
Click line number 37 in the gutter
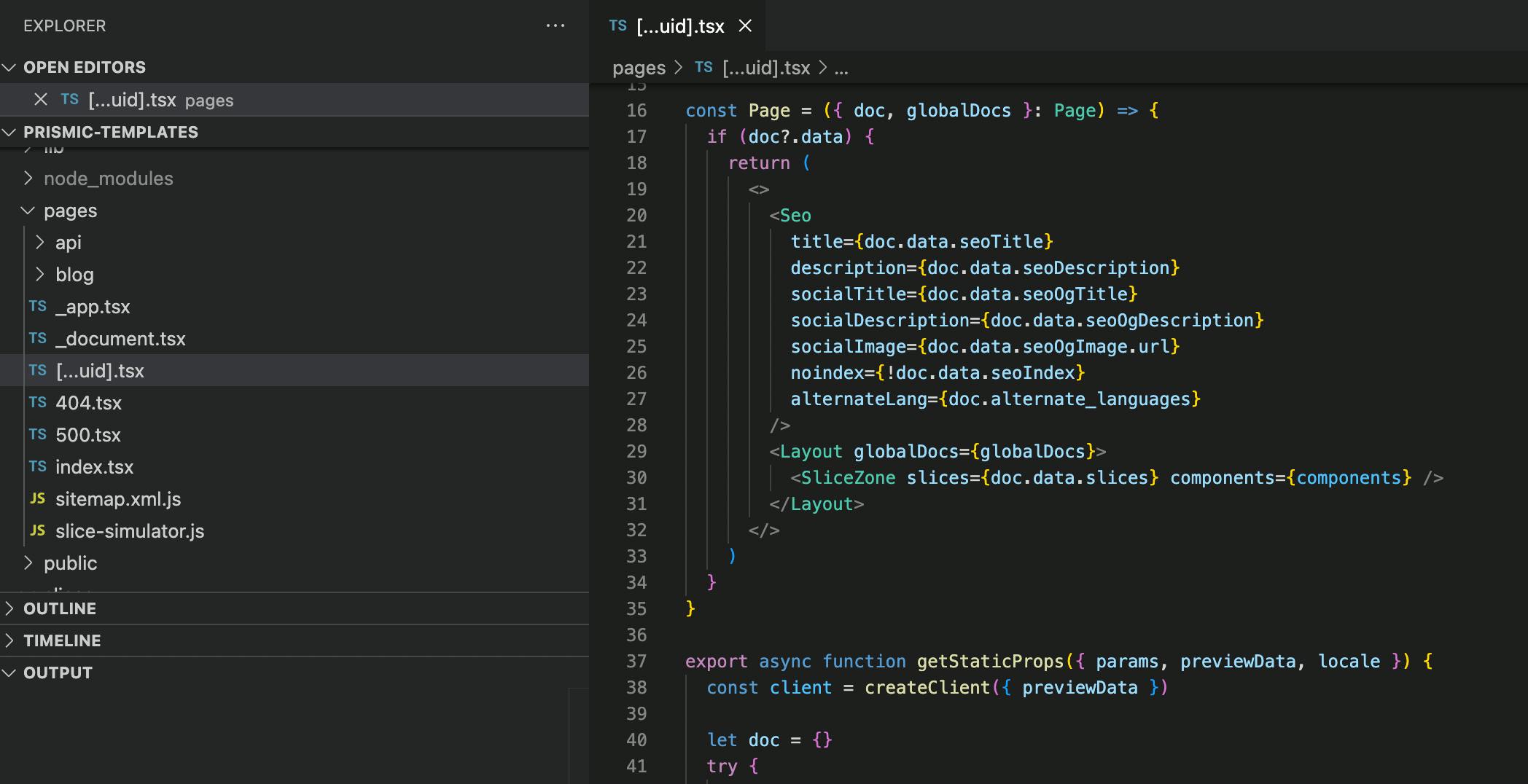[636, 661]
